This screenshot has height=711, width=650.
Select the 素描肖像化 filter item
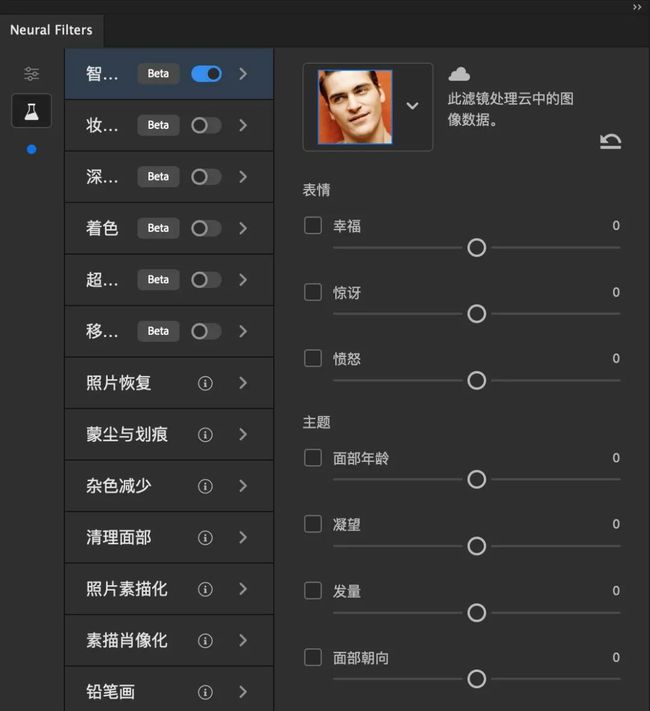pyautogui.click(x=127, y=640)
